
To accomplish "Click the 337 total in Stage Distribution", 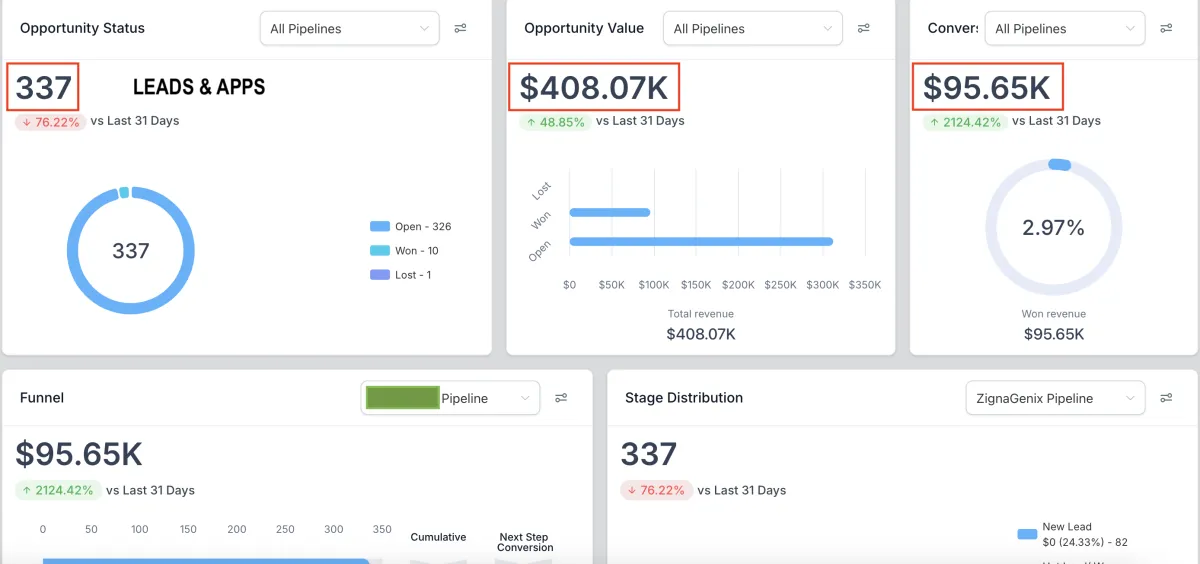I will pyautogui.click(x=649, y=455).
